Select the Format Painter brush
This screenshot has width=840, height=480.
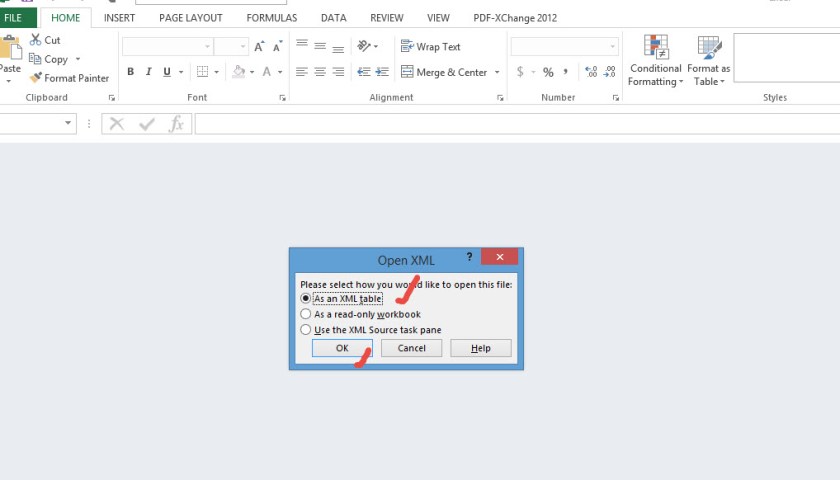click(35, 78)
